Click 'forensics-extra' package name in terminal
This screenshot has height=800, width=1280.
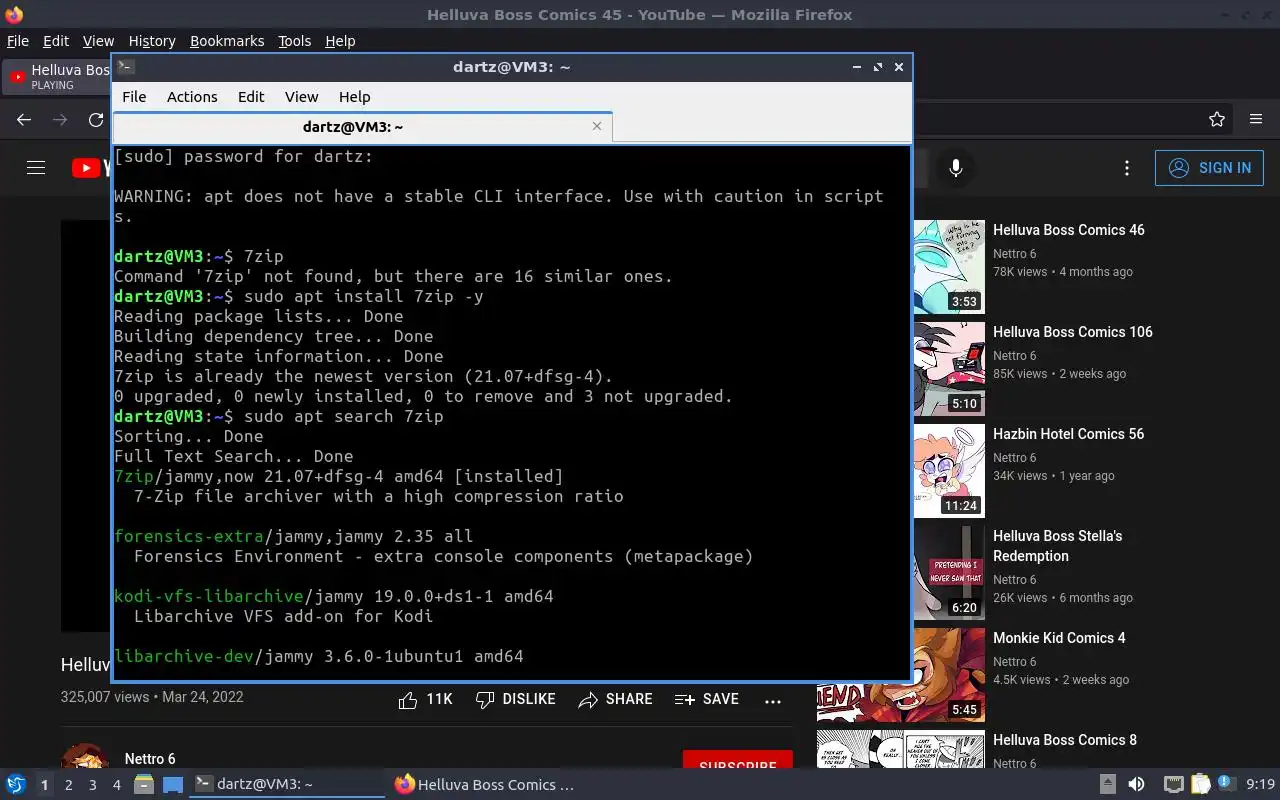click(189, 536)
